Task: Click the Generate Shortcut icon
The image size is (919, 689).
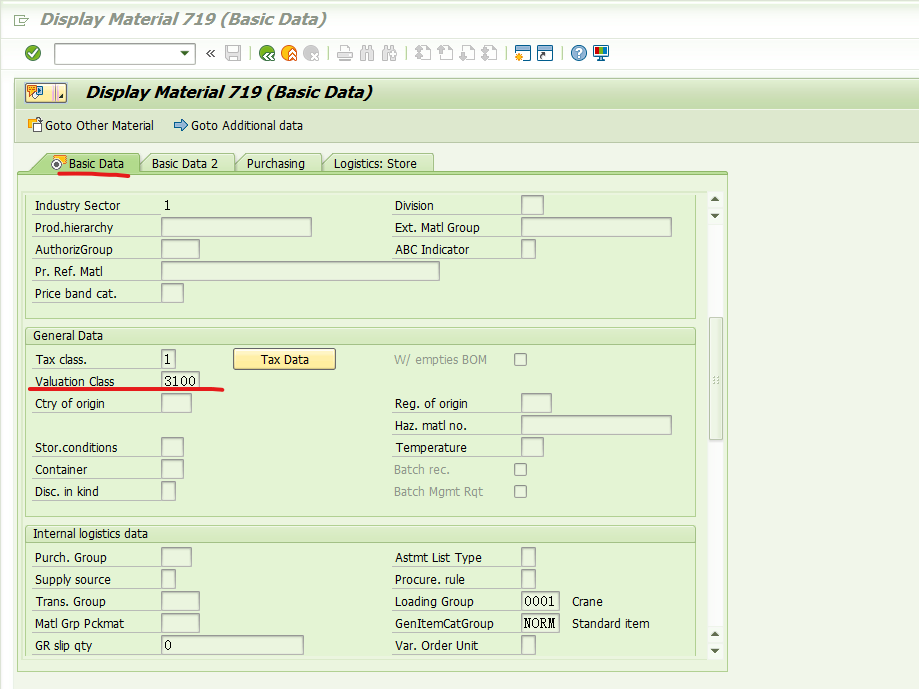Action: [x=545, y=53]
